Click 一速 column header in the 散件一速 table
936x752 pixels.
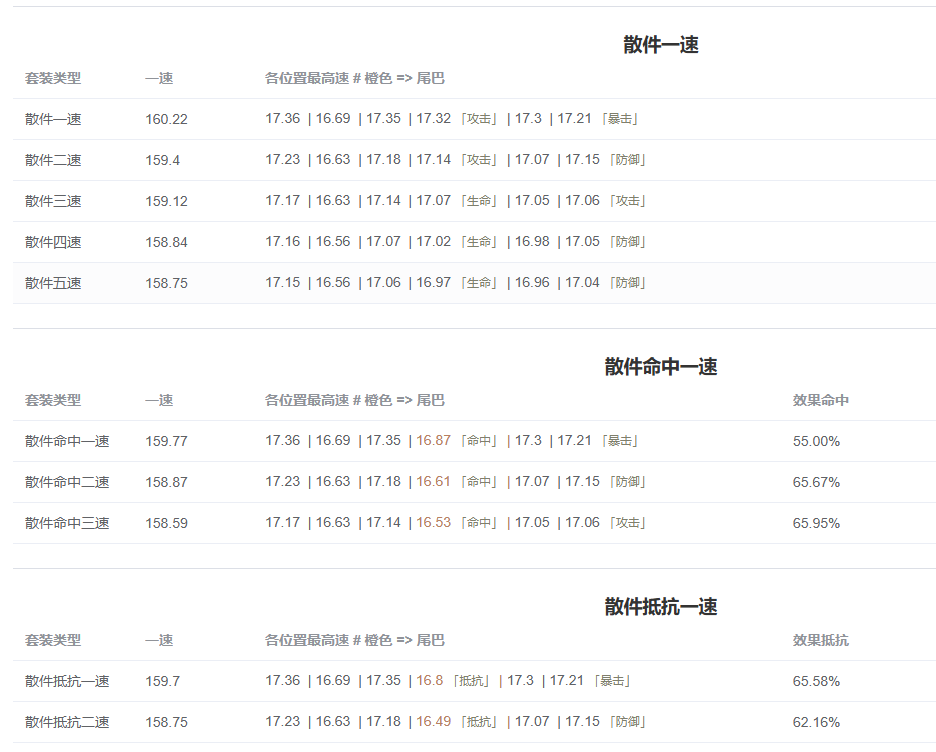pos(159,78)
